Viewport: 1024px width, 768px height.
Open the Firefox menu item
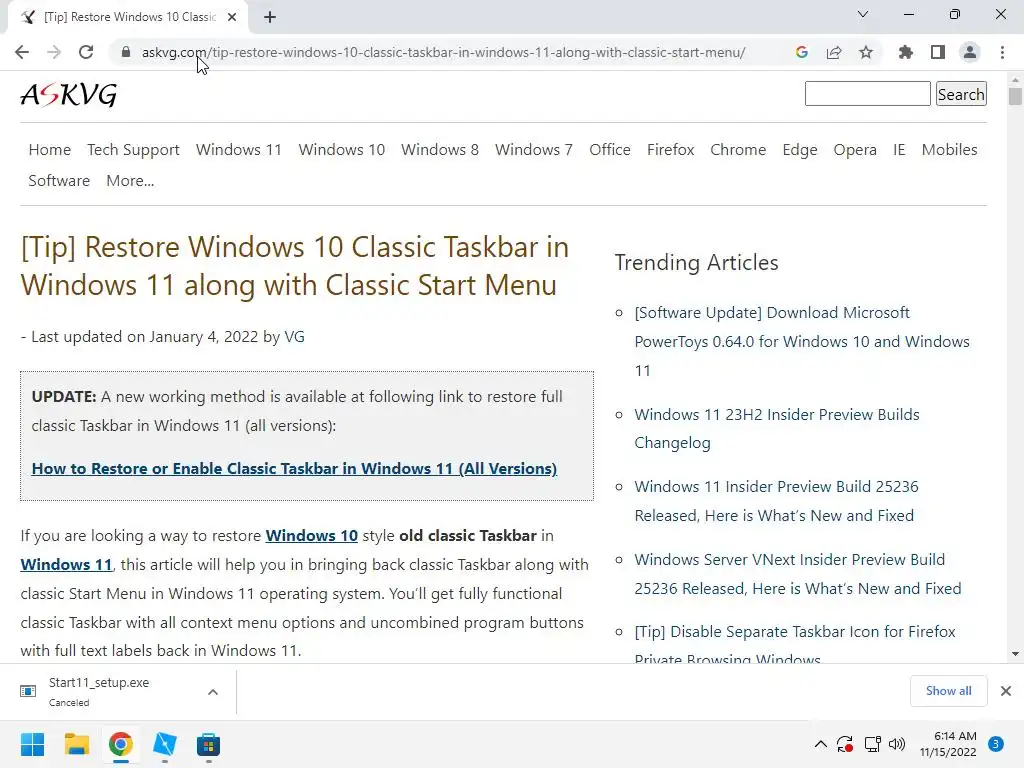(671, 150)
